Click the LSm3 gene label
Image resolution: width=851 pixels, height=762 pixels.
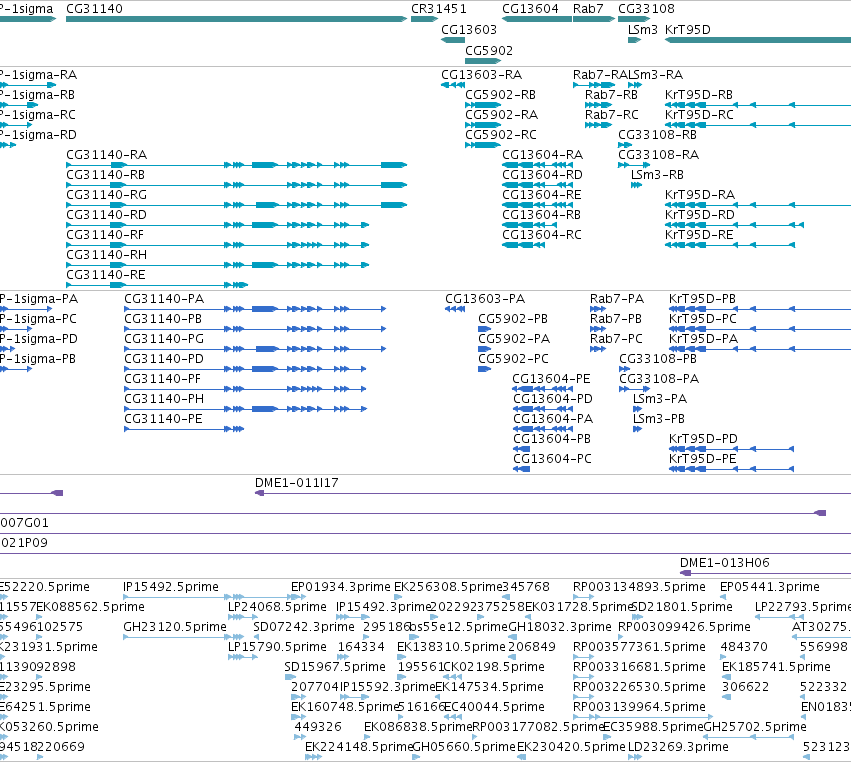coord(643,30)
